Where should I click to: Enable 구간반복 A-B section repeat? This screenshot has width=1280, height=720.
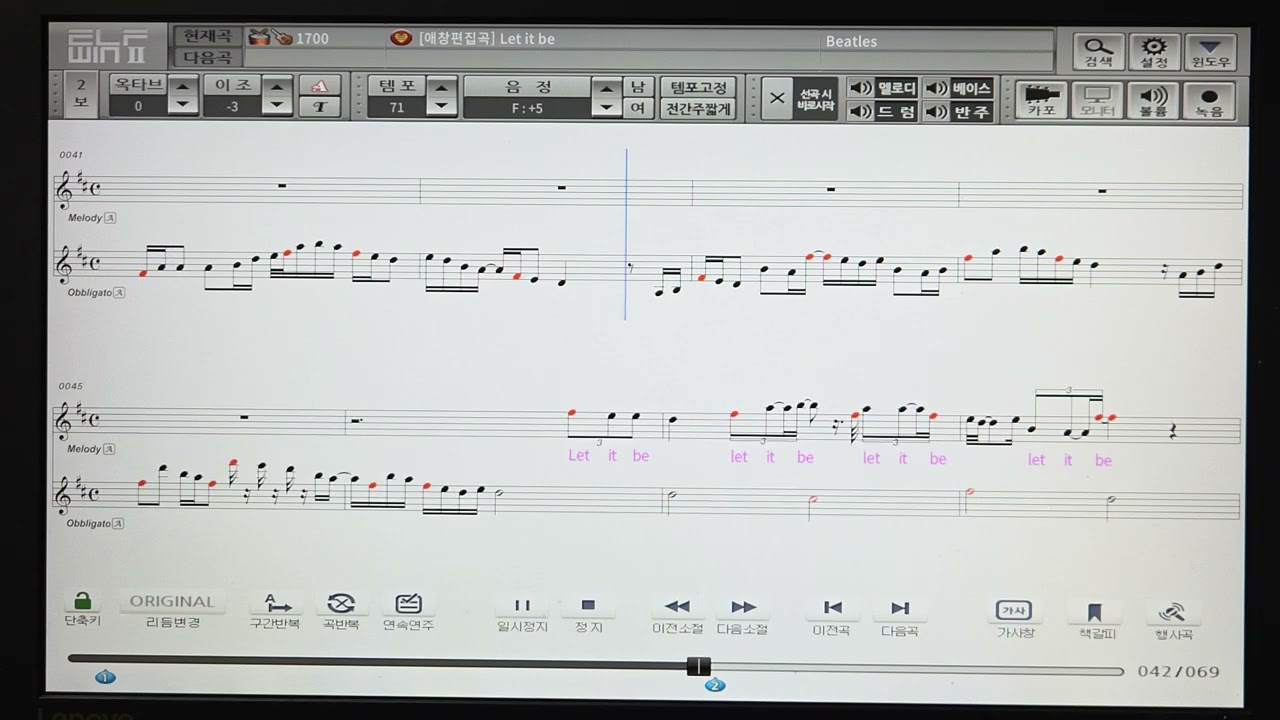(x=275, y=611)
